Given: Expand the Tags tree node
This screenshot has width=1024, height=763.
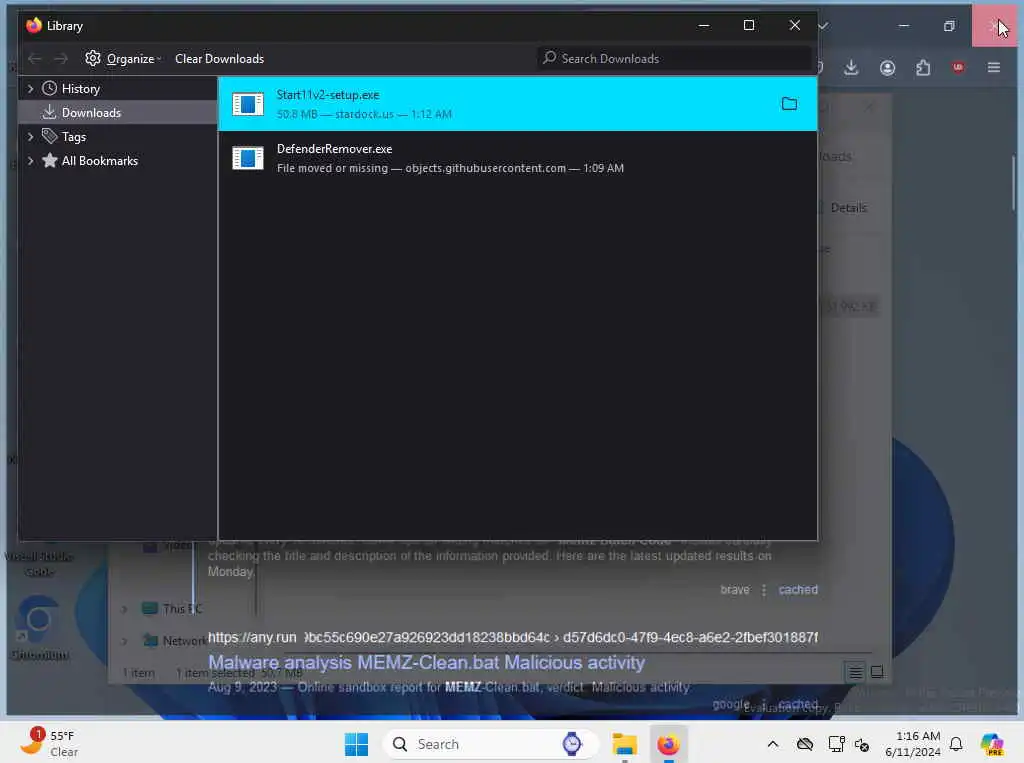Looking at the screenshot, I should 30,137.
